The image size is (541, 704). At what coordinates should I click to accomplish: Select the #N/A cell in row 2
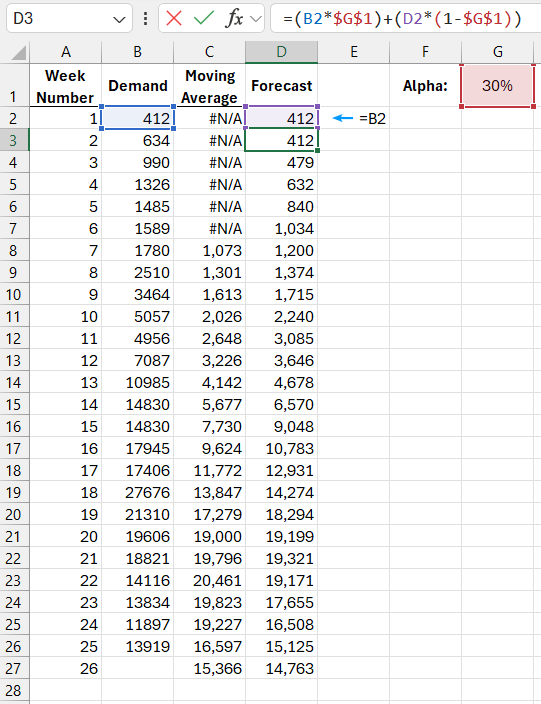coord(209,119)
